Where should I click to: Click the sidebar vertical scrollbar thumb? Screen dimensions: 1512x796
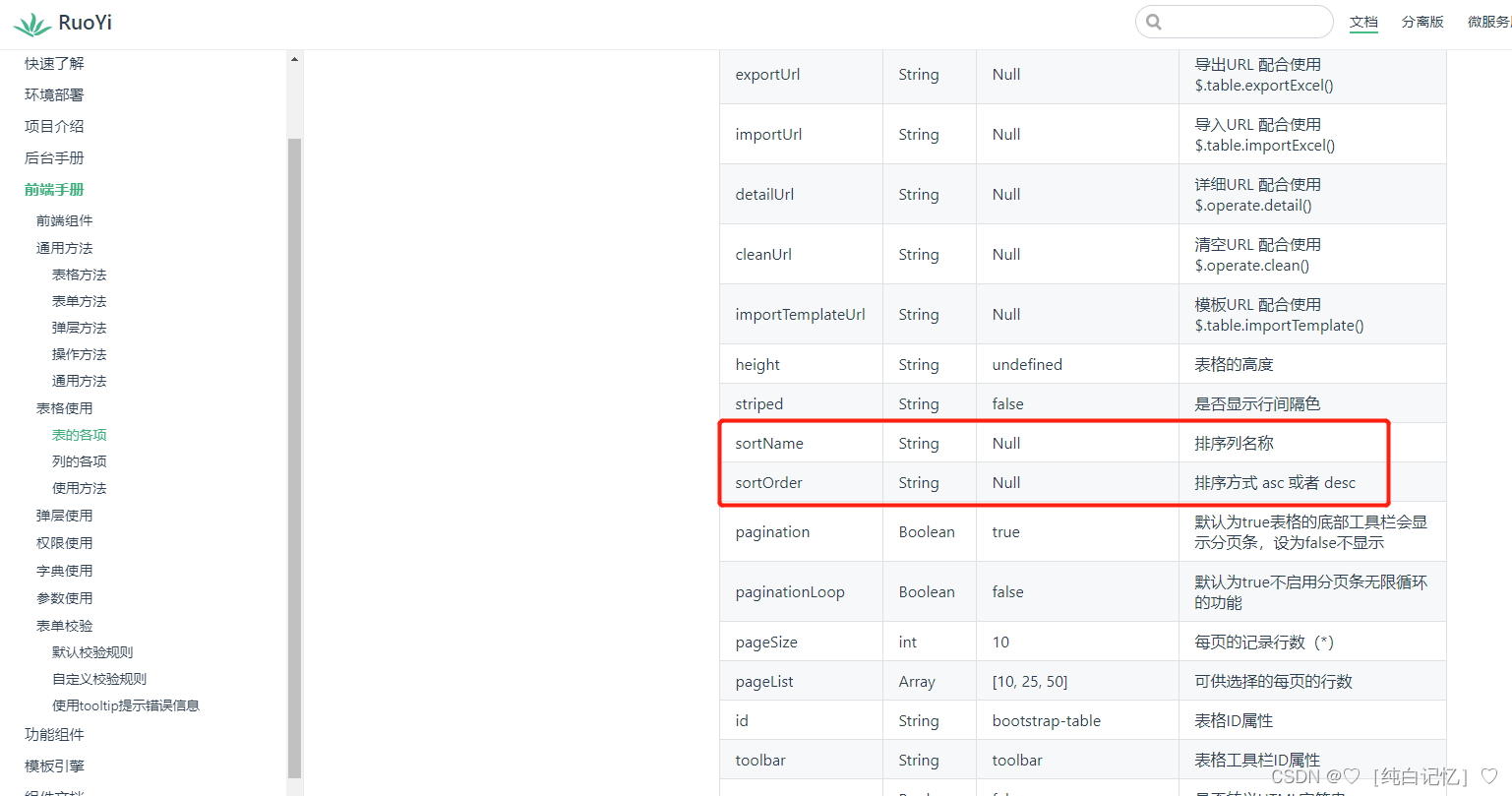click(x=294, y=459)
